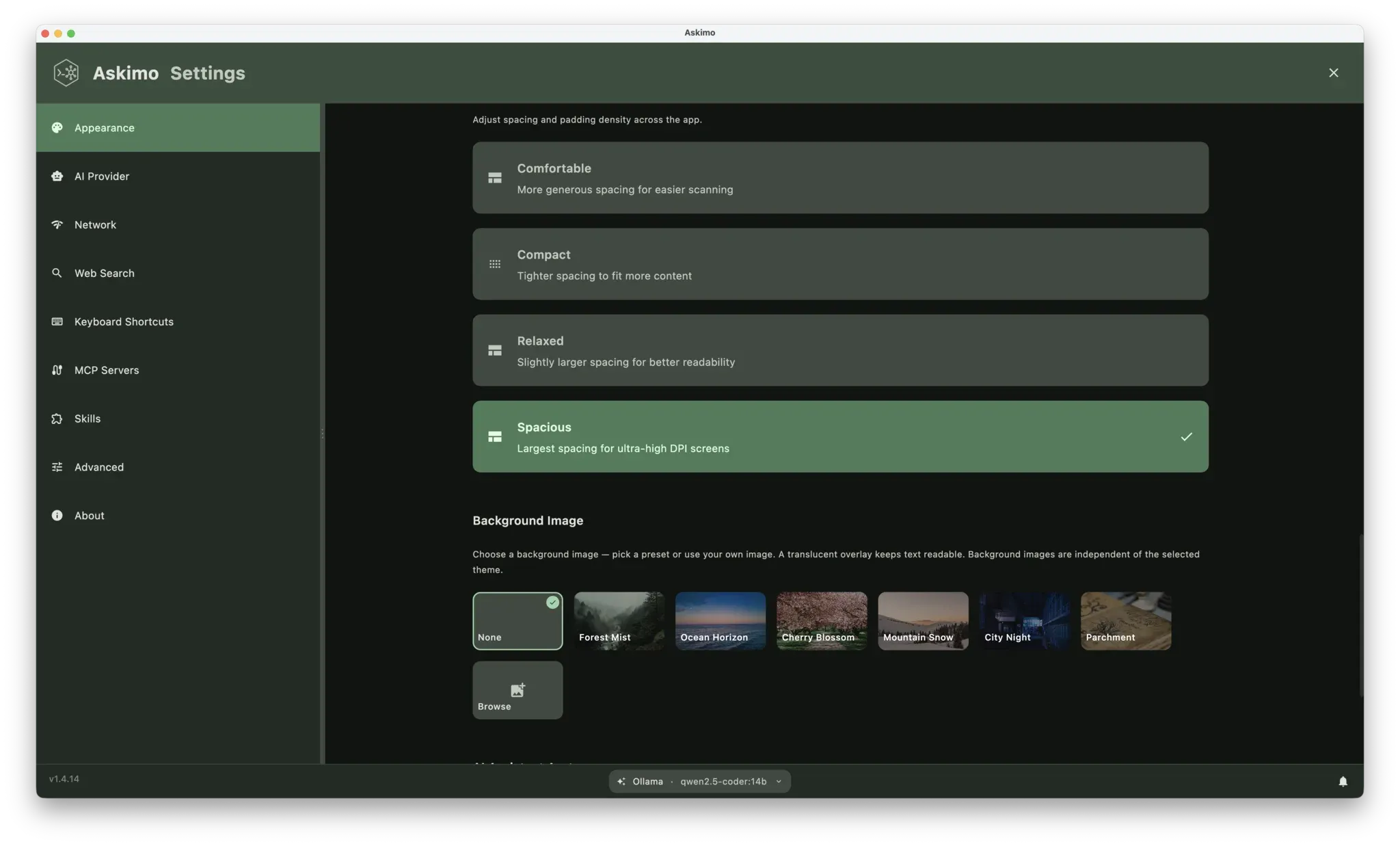The width and height of the screenshot is (1400, 846).
Task: Pick the Mountain Snow background
Action: pyautogui.click(x=923, y=621)
